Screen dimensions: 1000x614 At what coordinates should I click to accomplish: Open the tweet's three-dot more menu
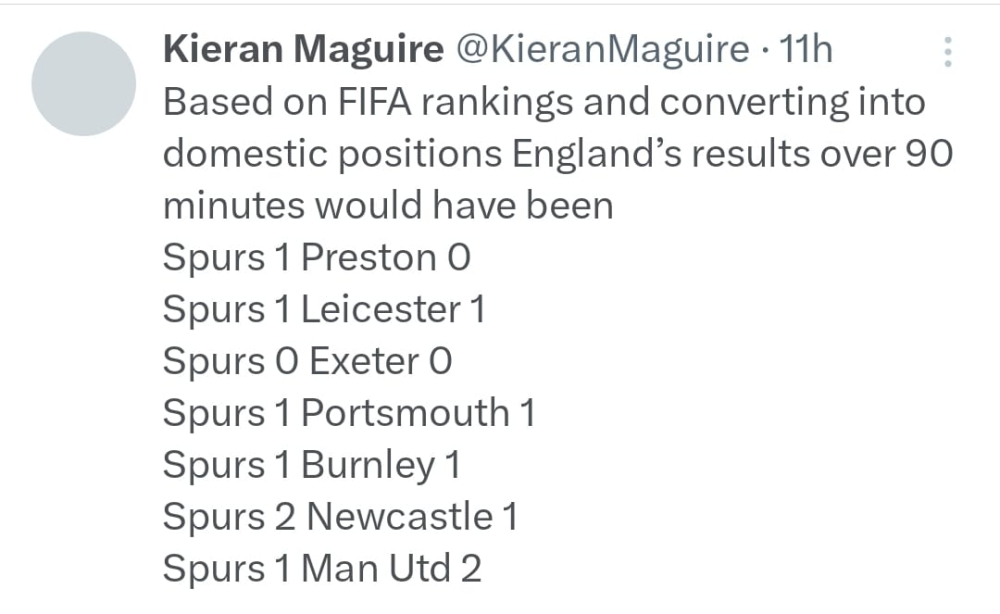(x=948, y=52)
